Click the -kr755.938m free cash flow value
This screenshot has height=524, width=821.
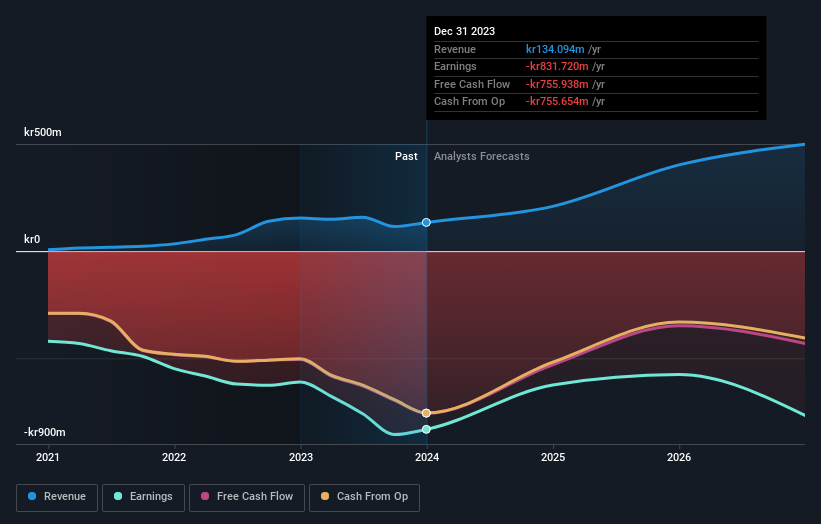[557, 84]
